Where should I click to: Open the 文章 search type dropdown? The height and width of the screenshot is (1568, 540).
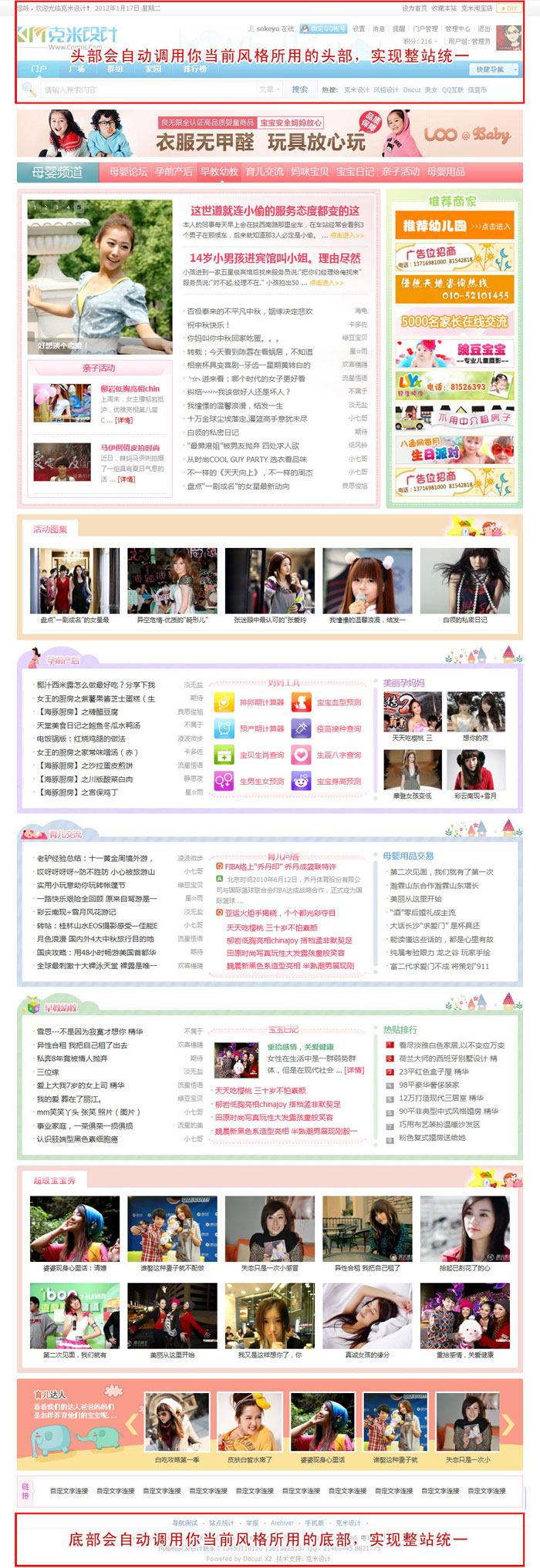pyautogui.click(x=268, y=89)
